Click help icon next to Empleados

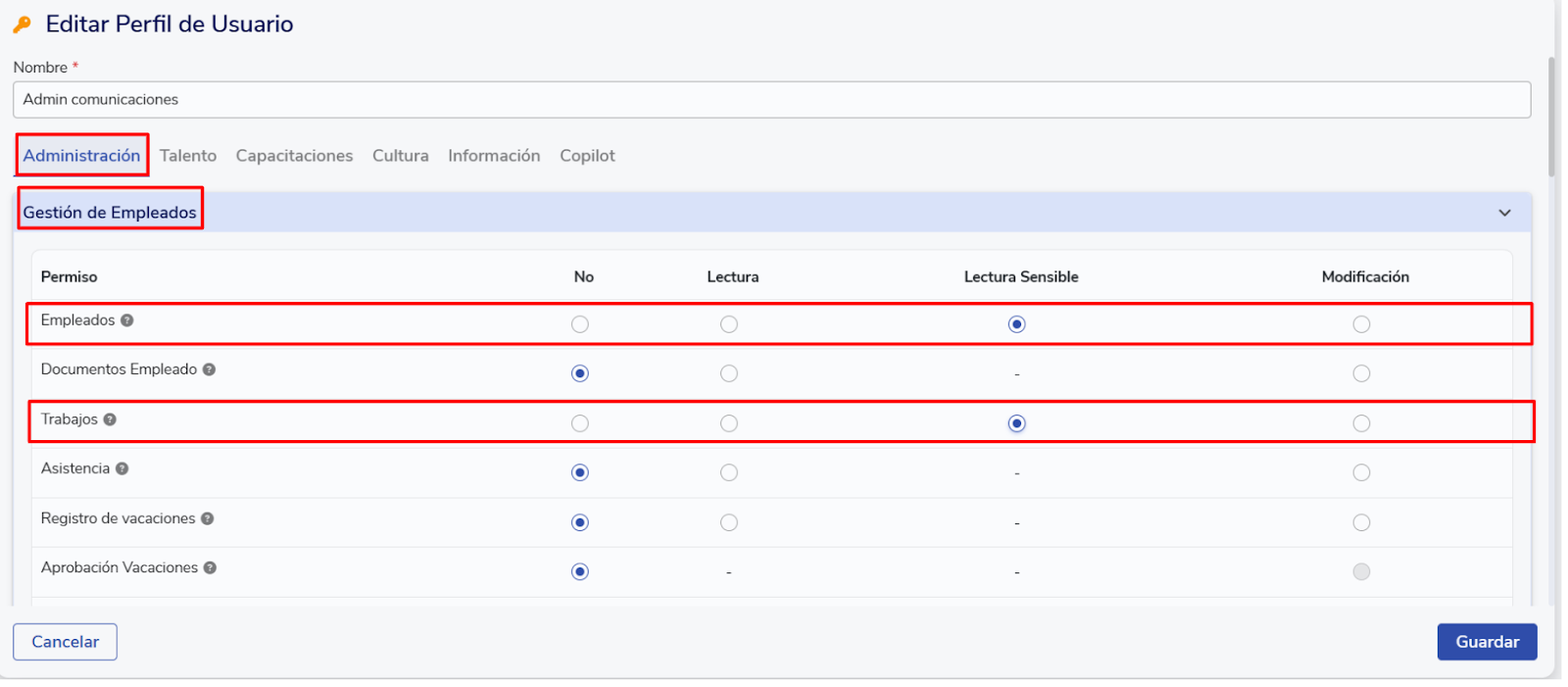[127, 320]
